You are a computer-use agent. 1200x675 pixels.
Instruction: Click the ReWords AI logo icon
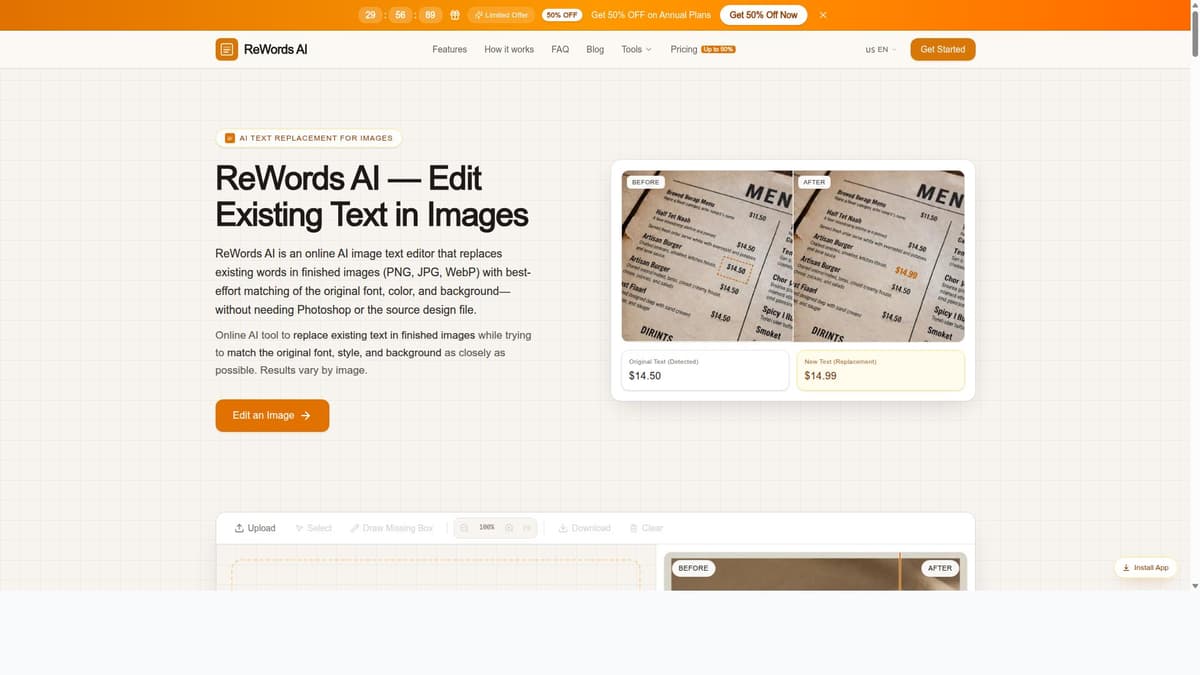tap(227, 49)
